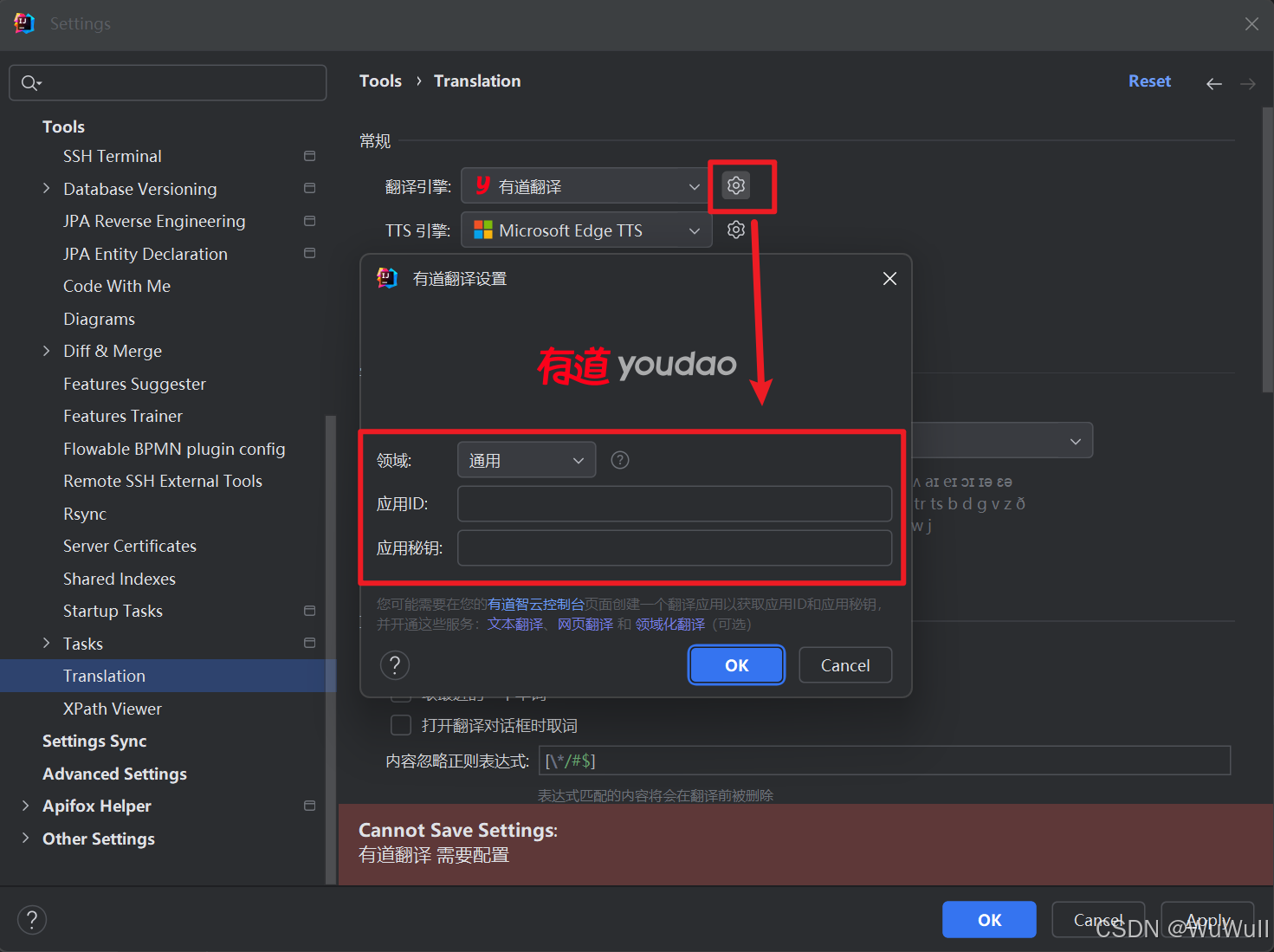Click project-level icon next to Tasks

point(309,643)
